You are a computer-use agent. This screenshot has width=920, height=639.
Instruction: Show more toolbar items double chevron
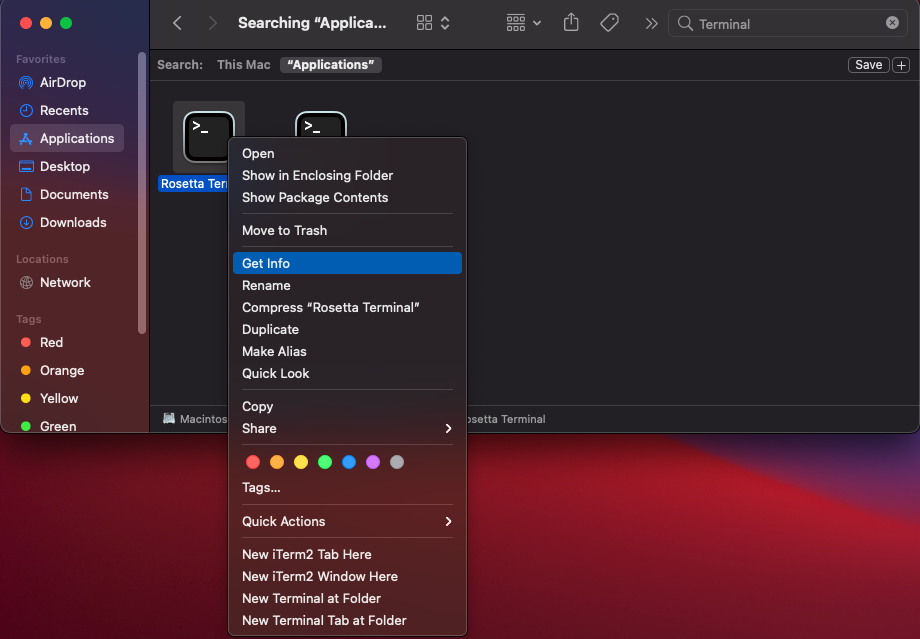click(x=651, y=23)
